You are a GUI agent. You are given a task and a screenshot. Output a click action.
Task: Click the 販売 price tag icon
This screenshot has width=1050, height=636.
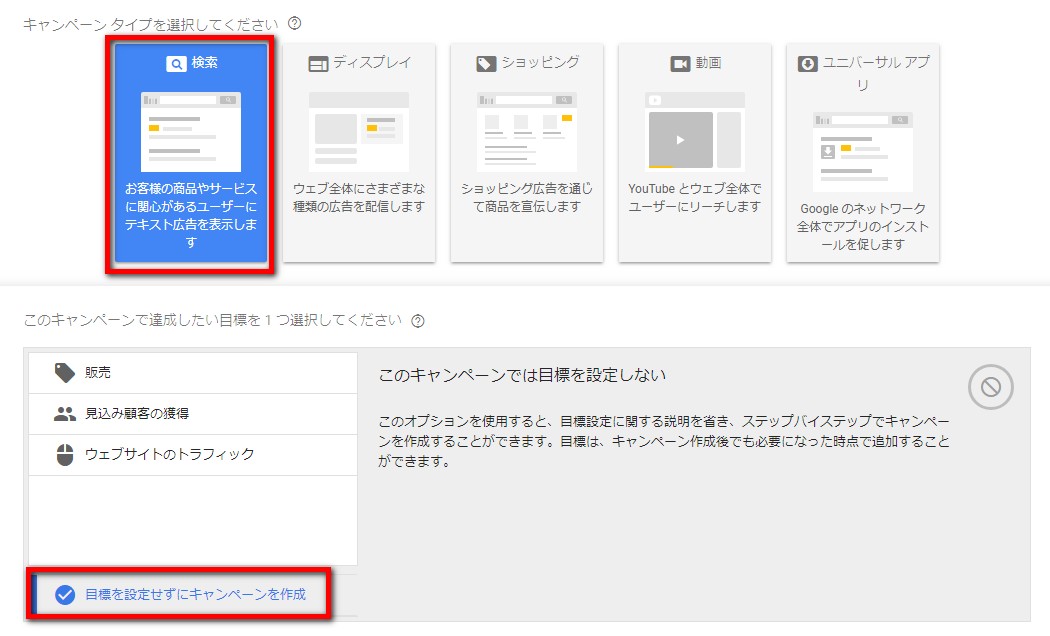click(65, 373)
